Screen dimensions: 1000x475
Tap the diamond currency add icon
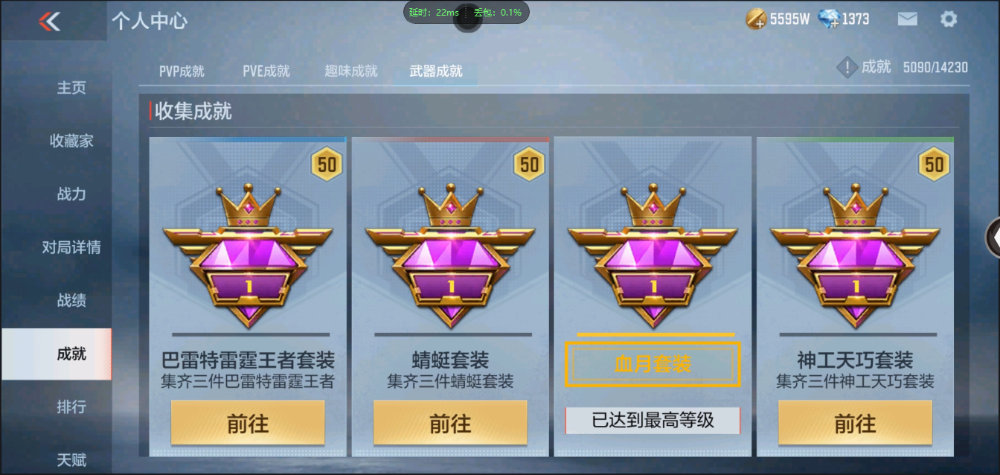coord(828,19)
